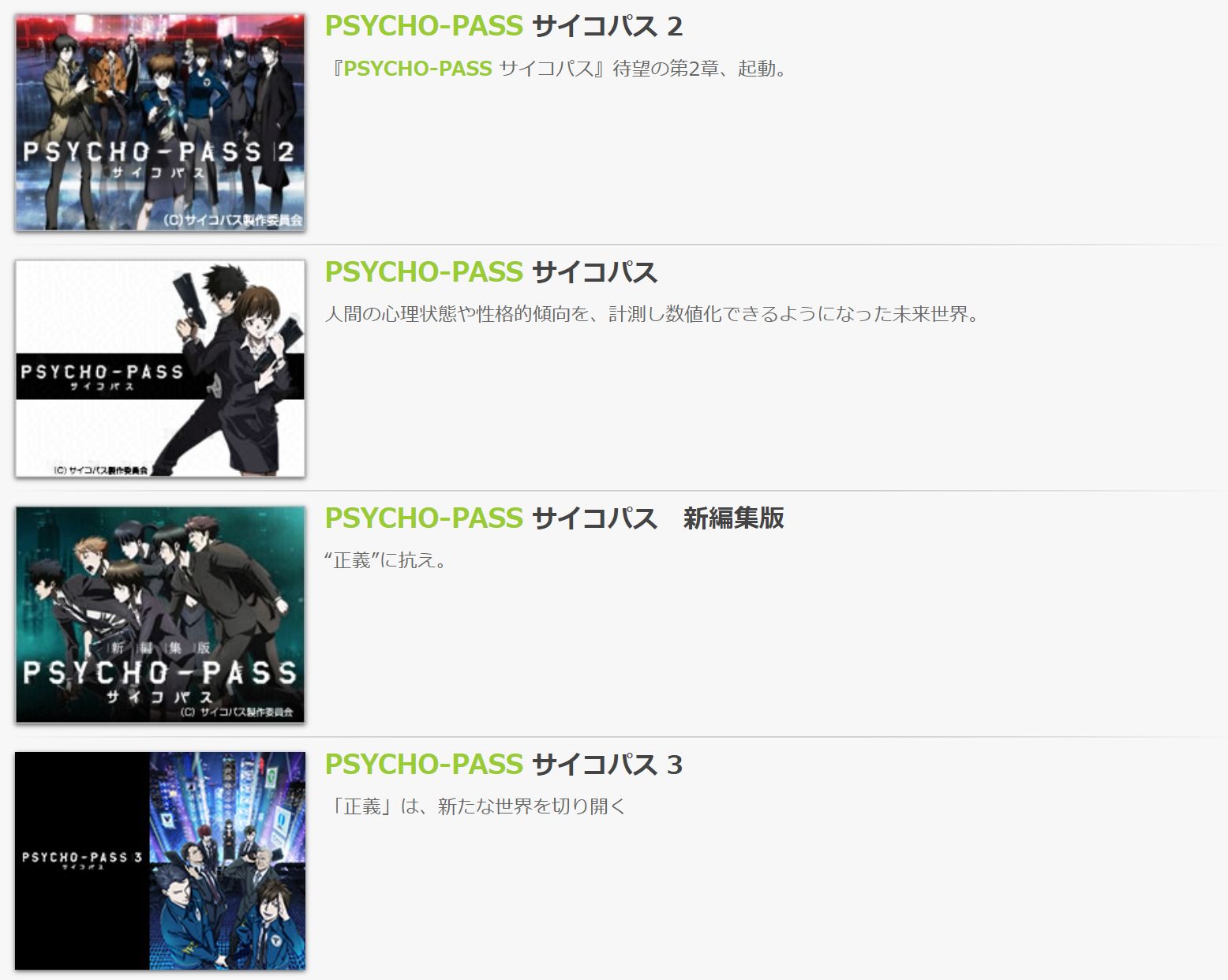
Task: Click the copyright credit on the PSYCHO-PASS 2 thumbnail
Action: tap(233, 221)
